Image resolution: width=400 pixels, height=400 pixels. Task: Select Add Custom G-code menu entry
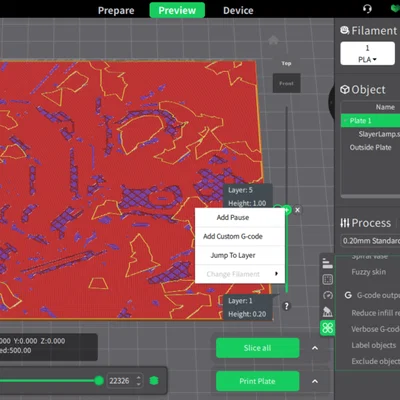233,236
